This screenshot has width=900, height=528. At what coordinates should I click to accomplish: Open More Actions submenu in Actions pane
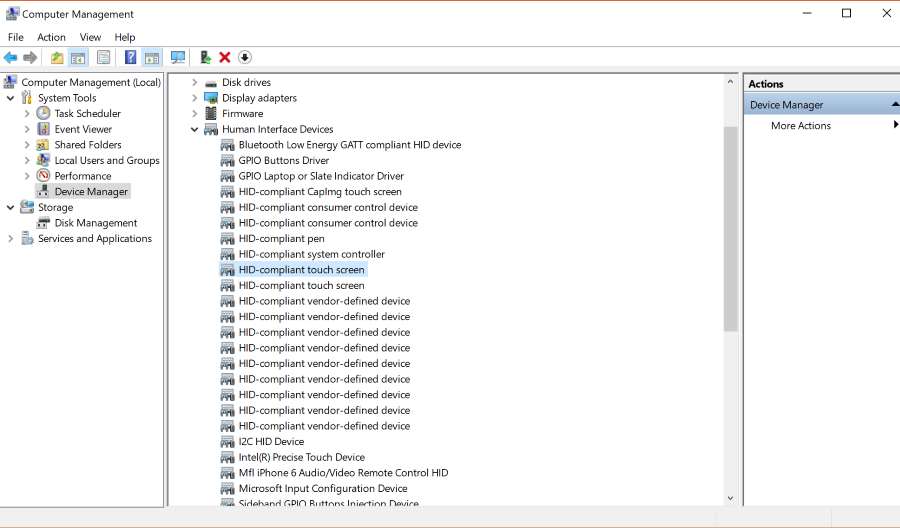801,126
